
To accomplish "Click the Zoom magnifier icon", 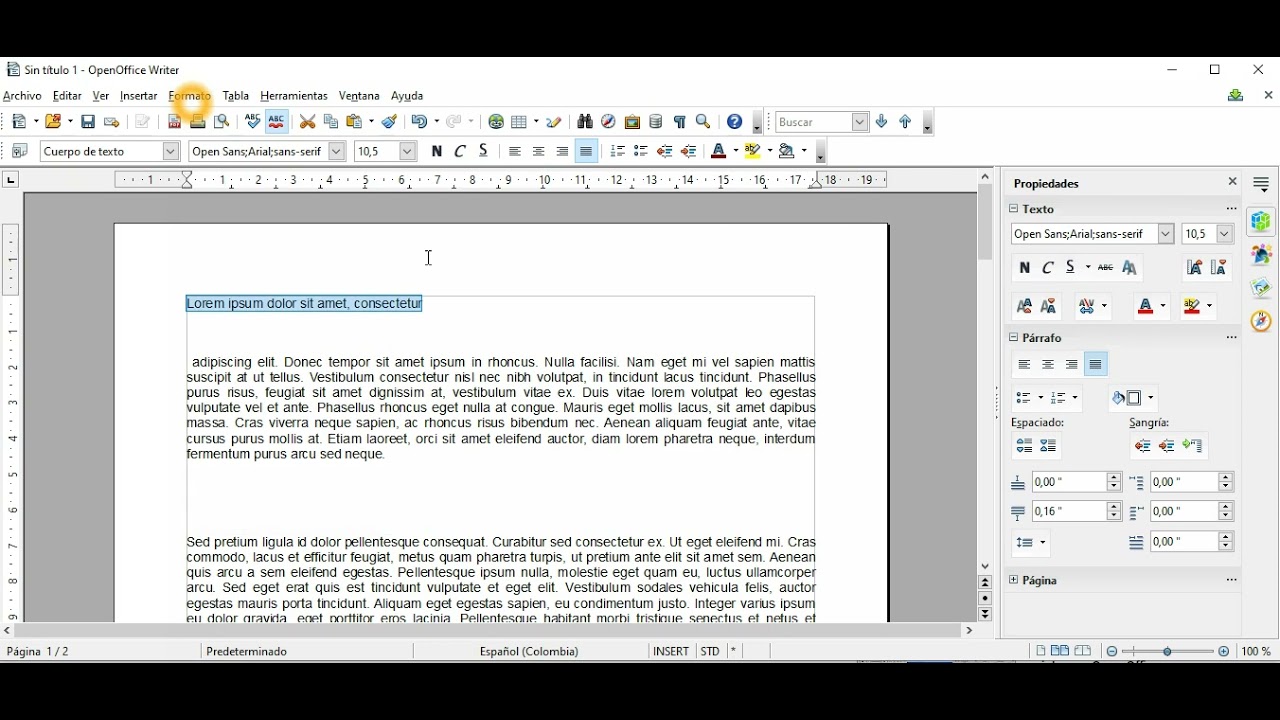I will [x=704, y=122].
